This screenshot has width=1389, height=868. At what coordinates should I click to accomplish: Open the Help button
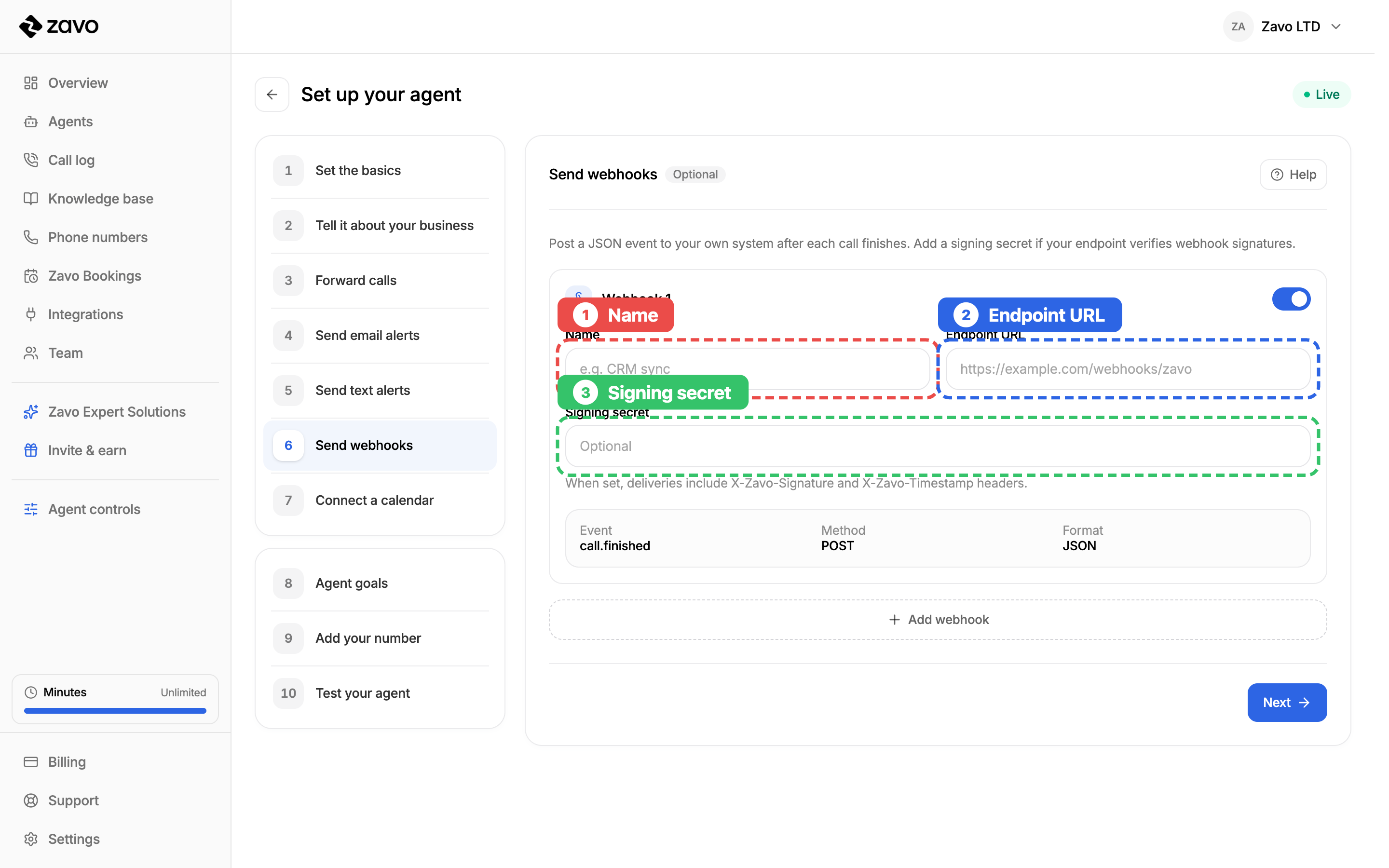(x=1293, y=175)
